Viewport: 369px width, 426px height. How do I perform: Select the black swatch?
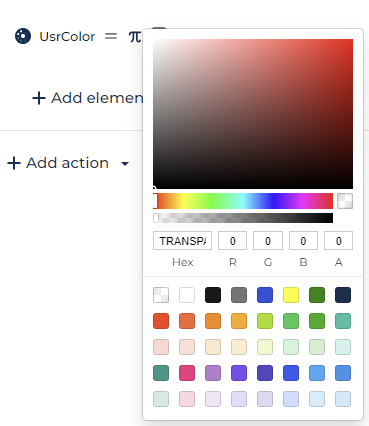click(x=213, y=295)
